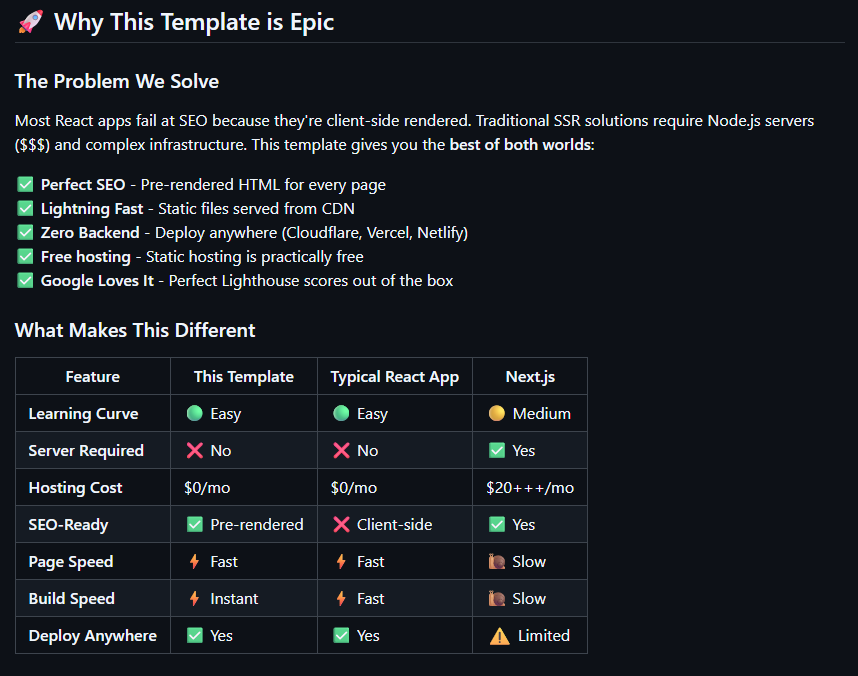
Task: Click The Problem We Solve heading
Action: click(x=117, y=81)
